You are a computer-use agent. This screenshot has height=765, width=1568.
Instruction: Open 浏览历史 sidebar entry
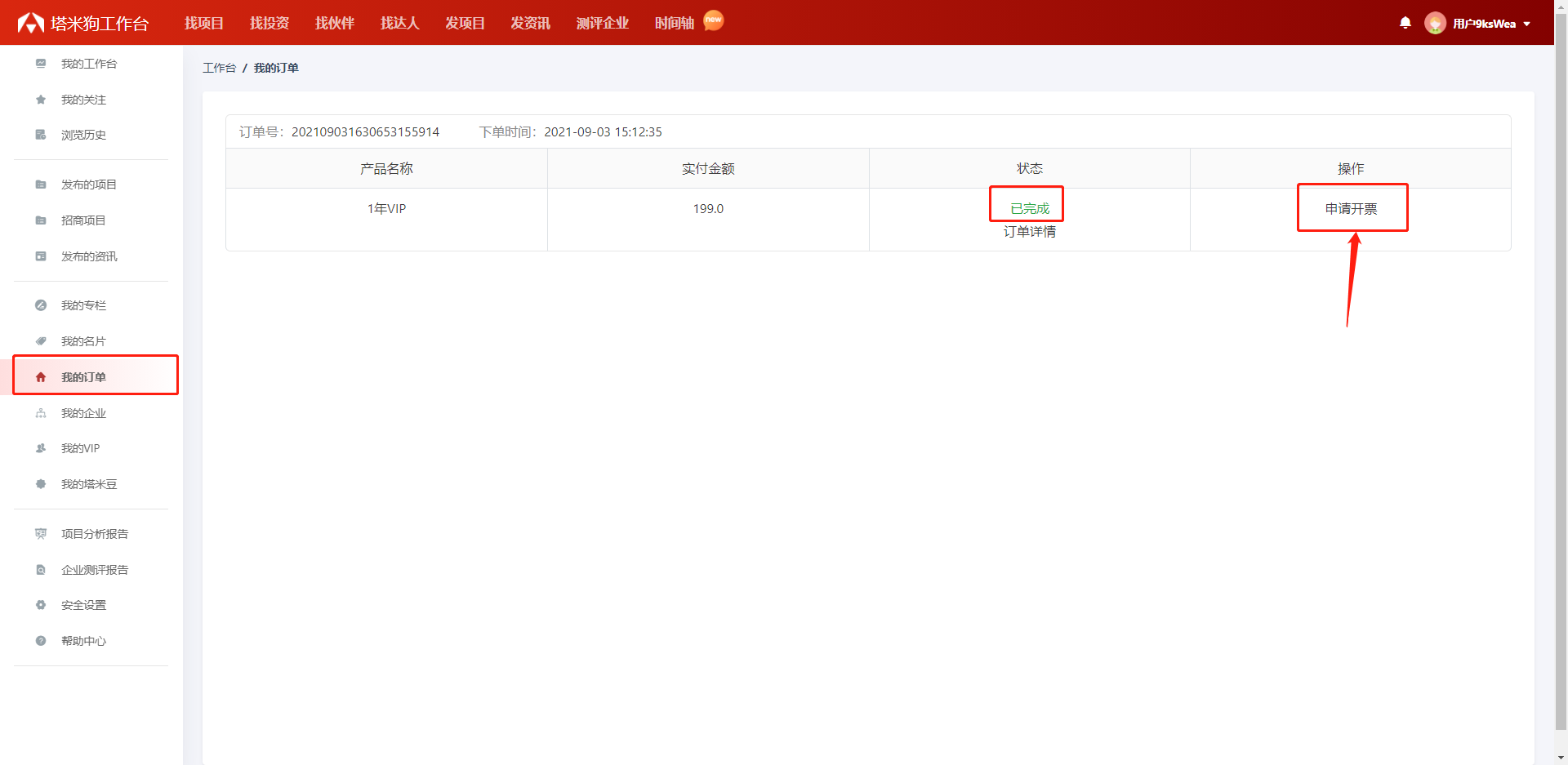pos(83,135)
